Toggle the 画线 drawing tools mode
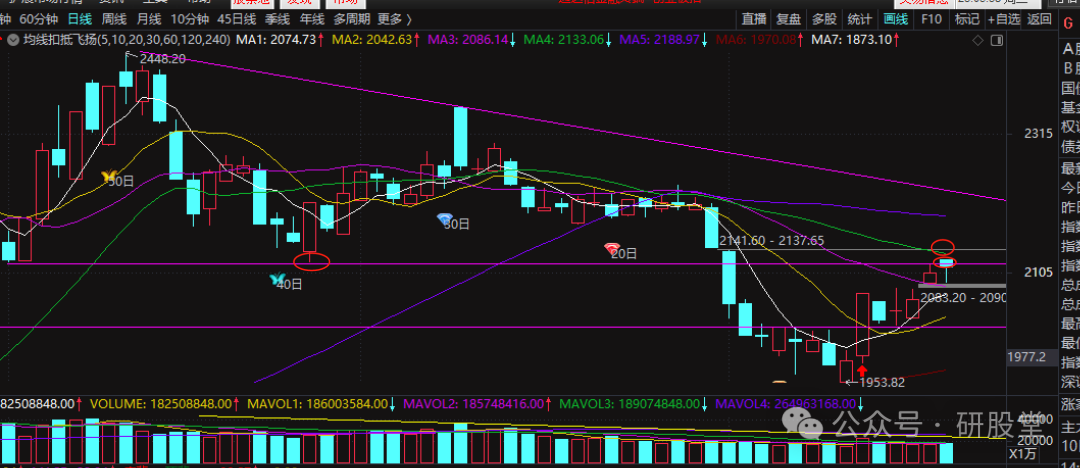This screenshot has width=1080, height=468. pyautogui.click(x=897, y=19)
